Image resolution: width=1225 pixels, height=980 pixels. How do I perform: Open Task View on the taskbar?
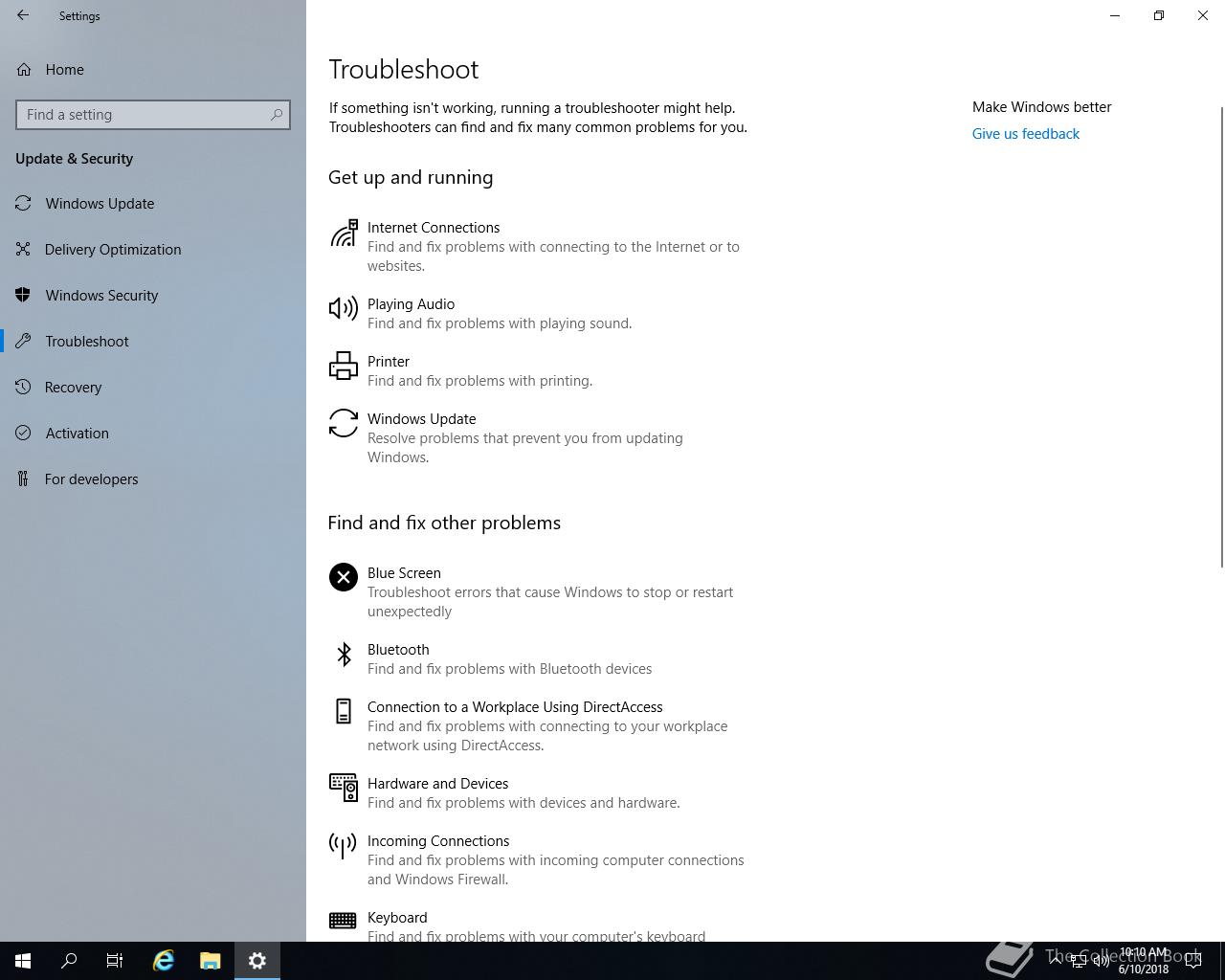pyautogui.click(x=115, y=961)
